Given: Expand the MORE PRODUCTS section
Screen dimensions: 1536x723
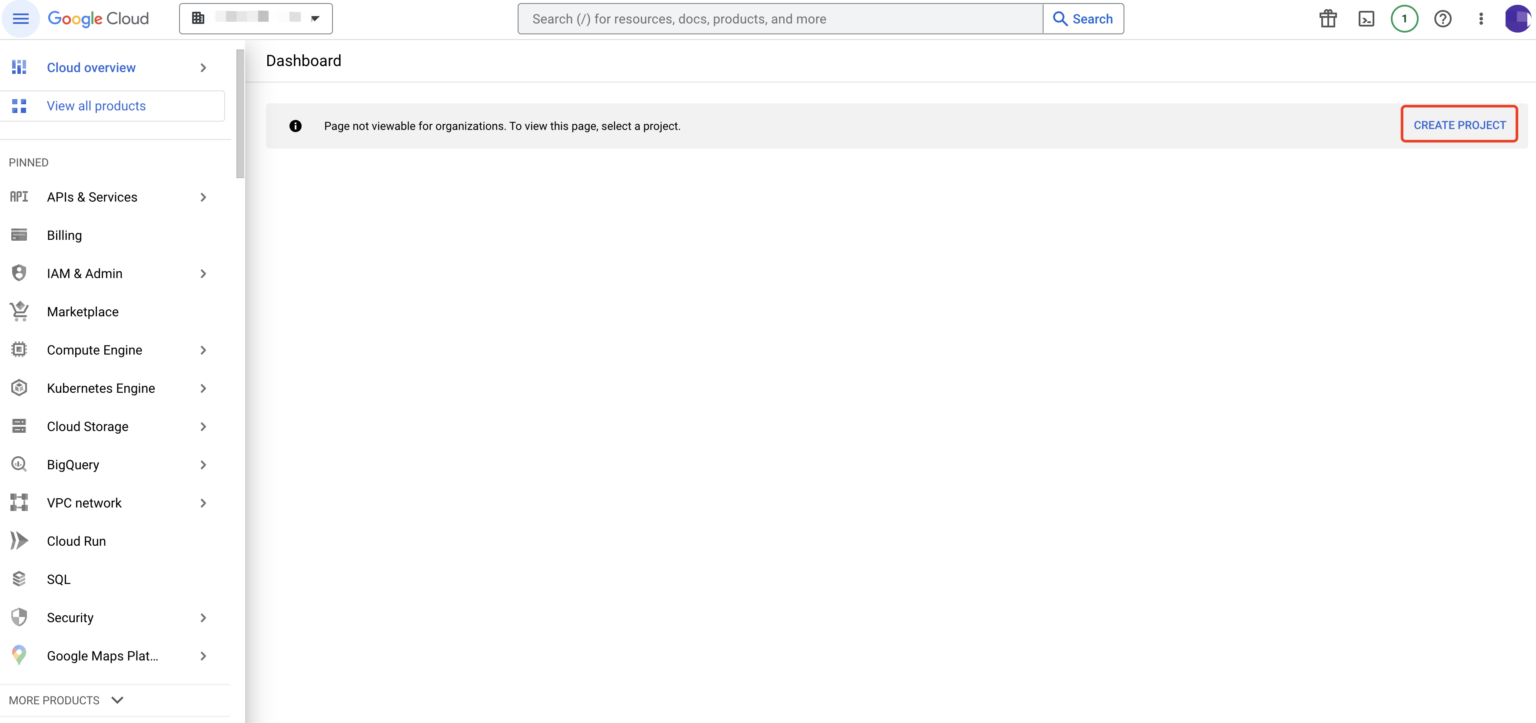Looking at the screenshot, I should tap(66, 700).
